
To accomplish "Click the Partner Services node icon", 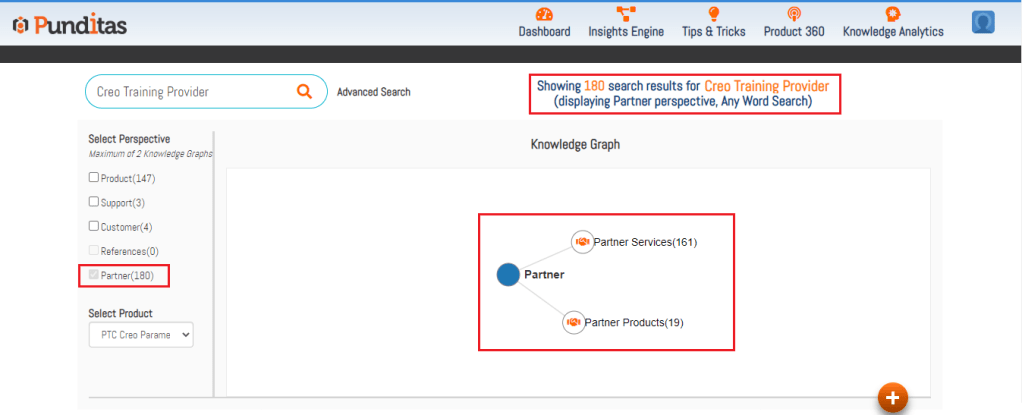I will 582,242.
